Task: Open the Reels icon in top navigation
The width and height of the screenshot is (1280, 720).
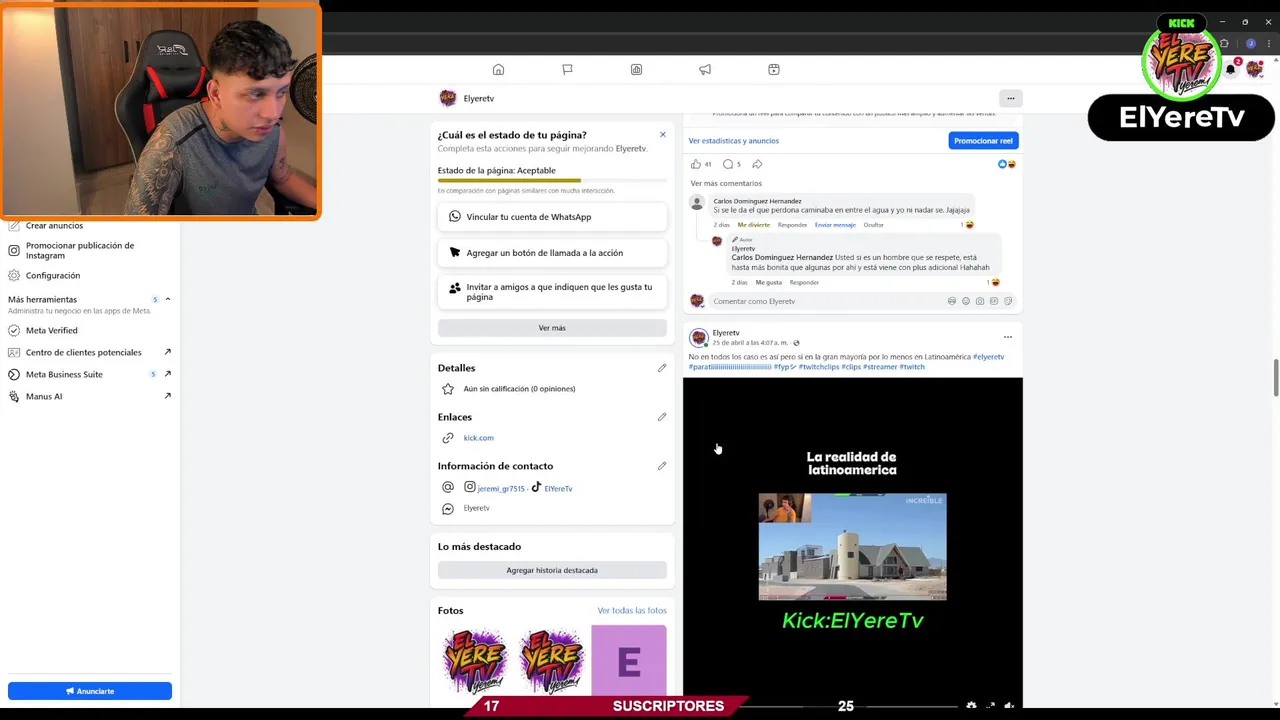Action: [x=773, y=69]
